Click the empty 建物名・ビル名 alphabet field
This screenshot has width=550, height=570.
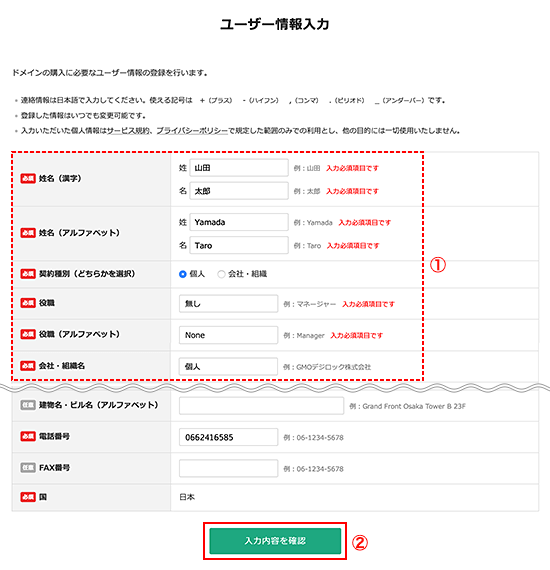point(261,406)
